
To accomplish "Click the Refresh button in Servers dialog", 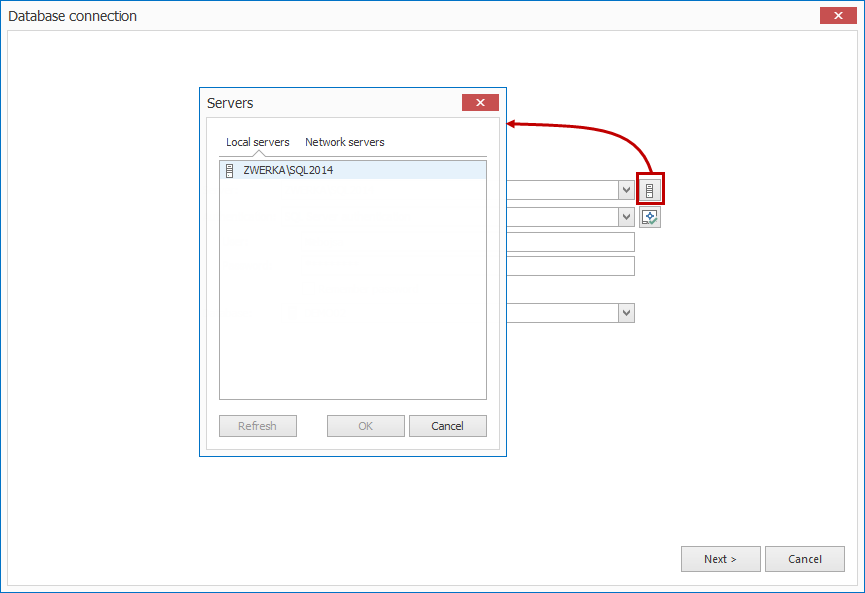I will pyautogui.click(x=257, y=425).
